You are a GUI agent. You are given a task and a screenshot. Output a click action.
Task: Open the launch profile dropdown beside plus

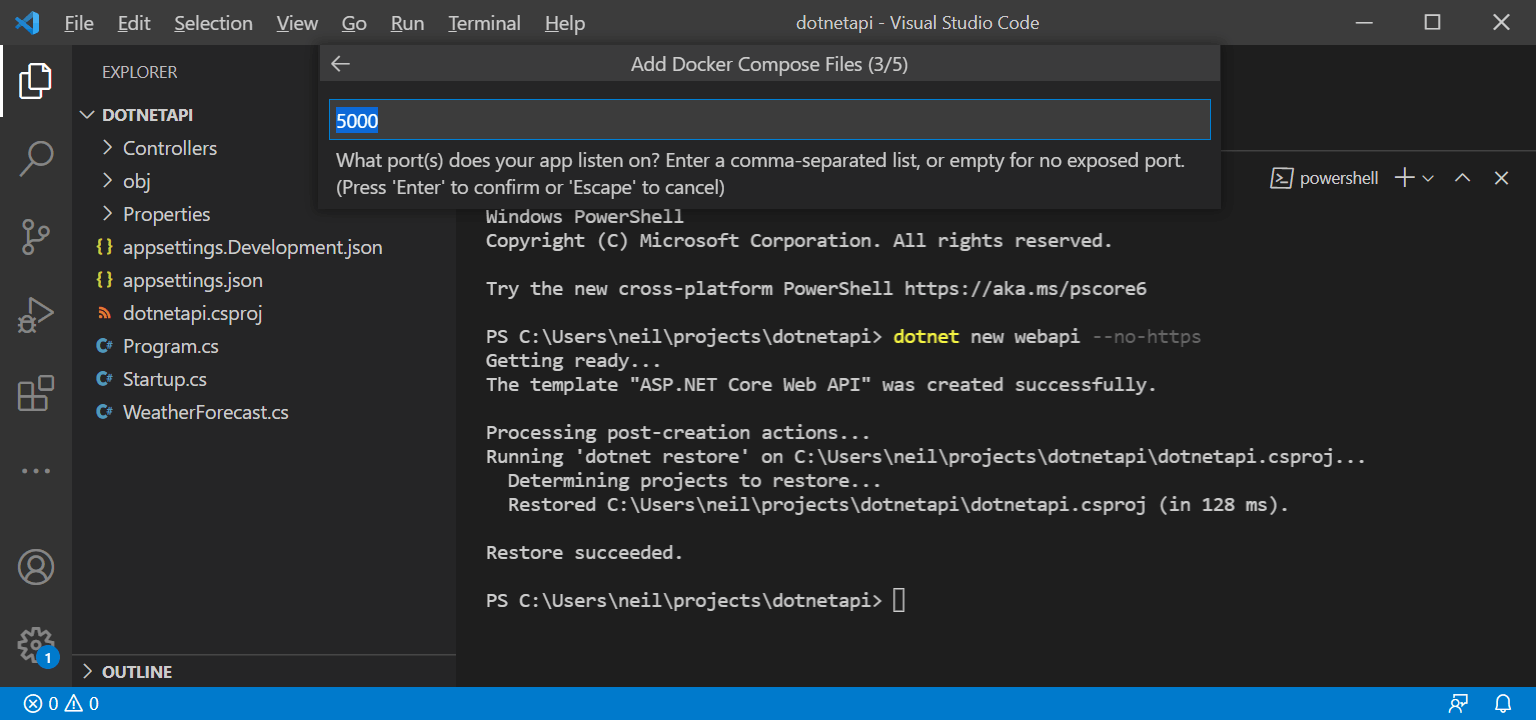click(x=1428, y=178)
